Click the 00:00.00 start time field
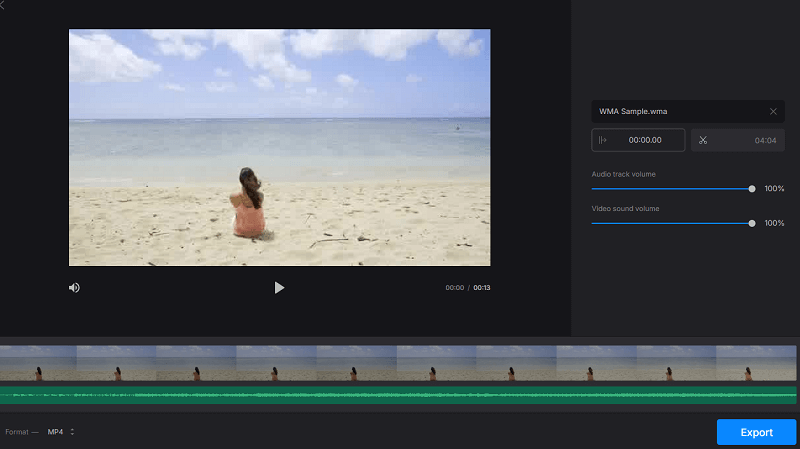800x449 pixels. point(645,140)
